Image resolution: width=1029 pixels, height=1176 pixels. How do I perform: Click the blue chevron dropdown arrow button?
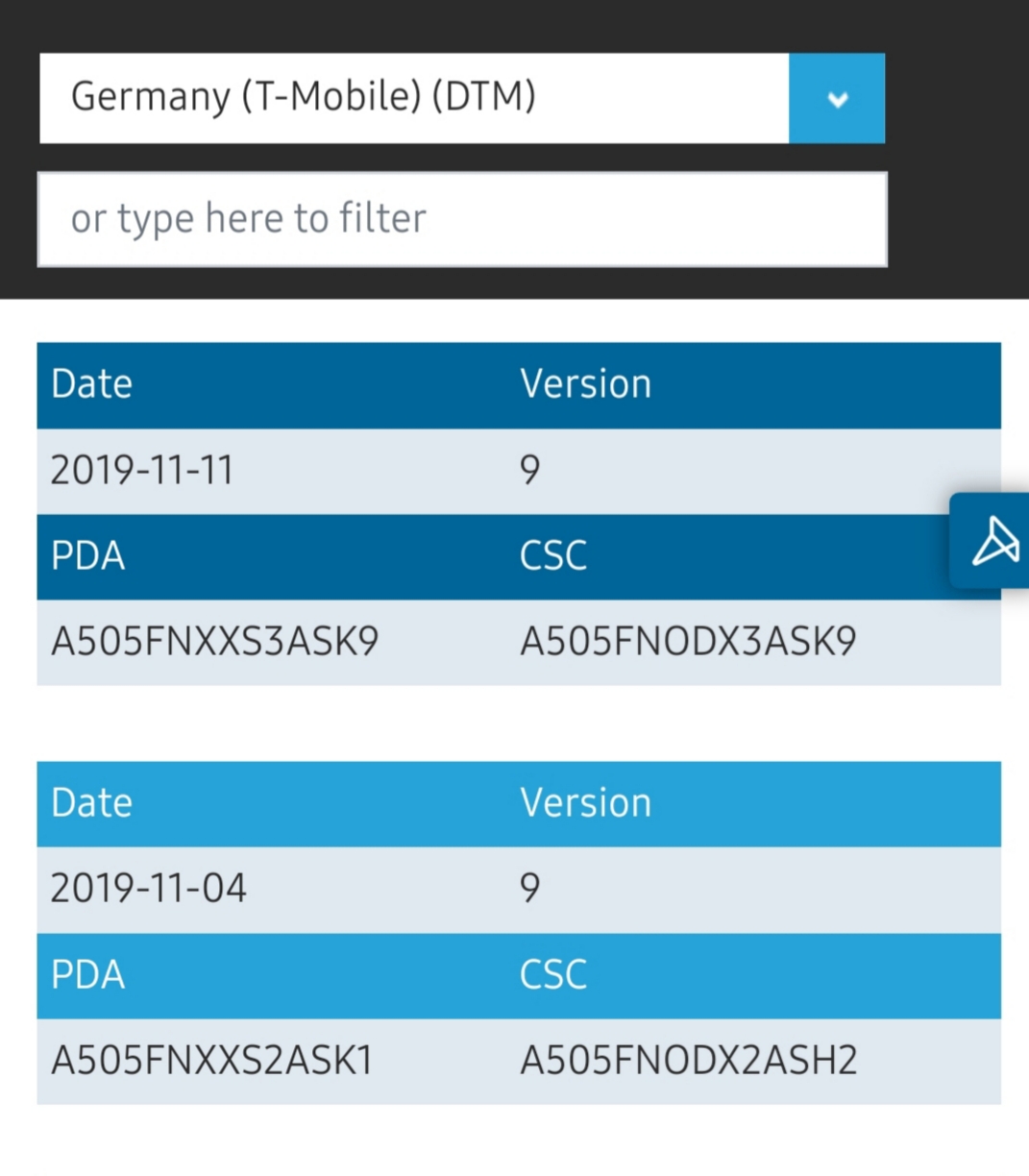(837, 98)
